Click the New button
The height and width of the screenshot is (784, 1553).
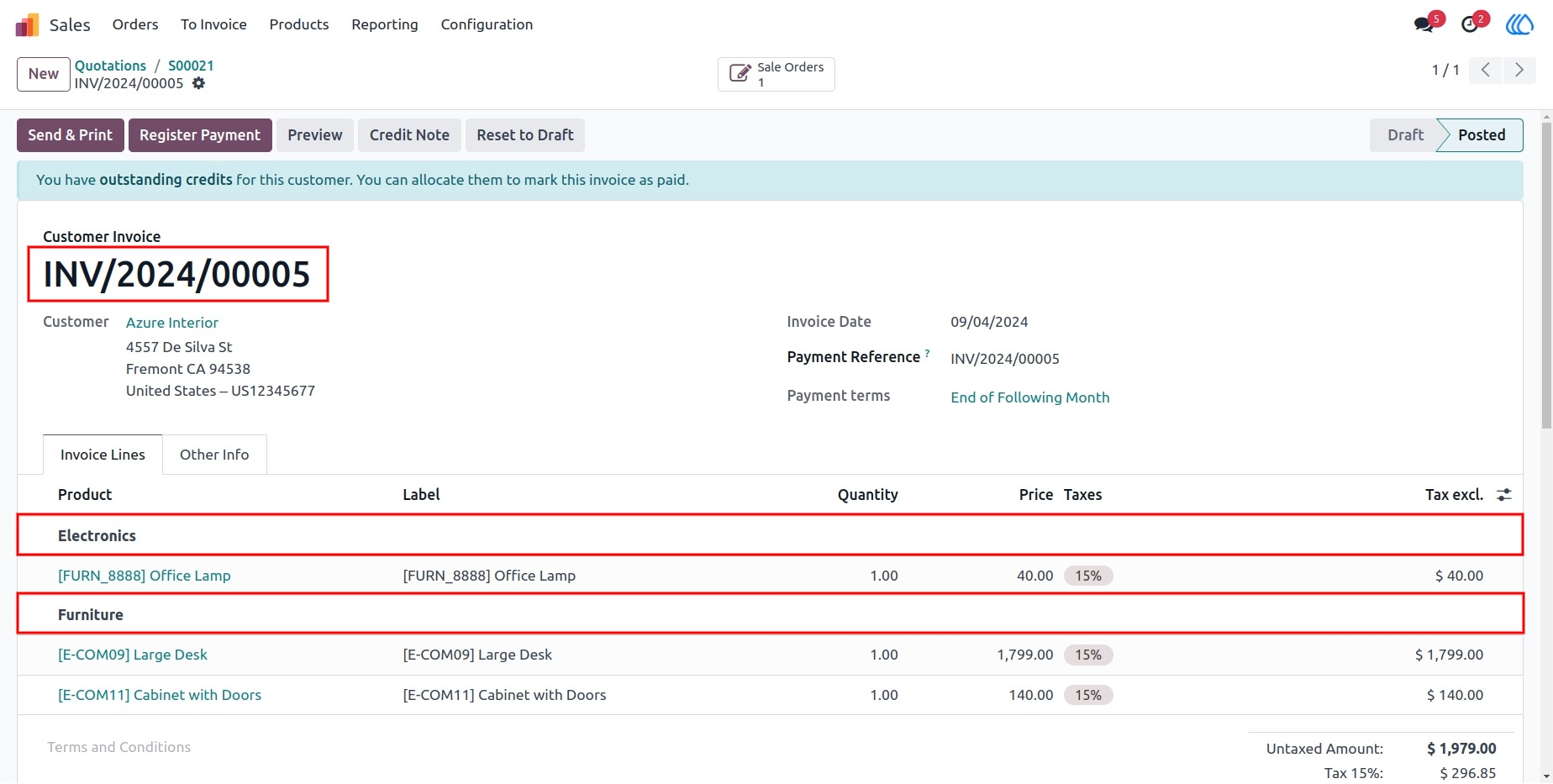pos(44,74)
